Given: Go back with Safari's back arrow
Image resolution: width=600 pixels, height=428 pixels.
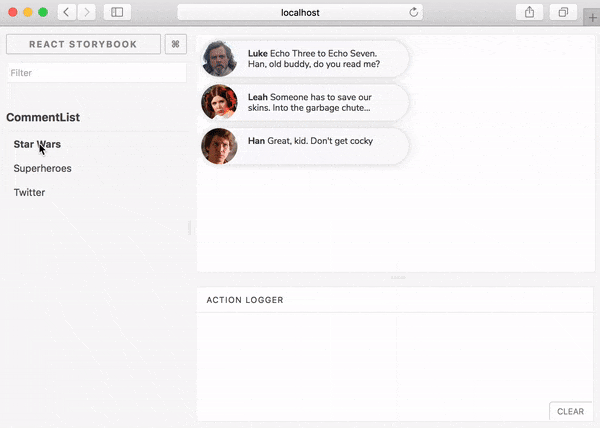Looking at the screenshot, I should coord(67,12).
